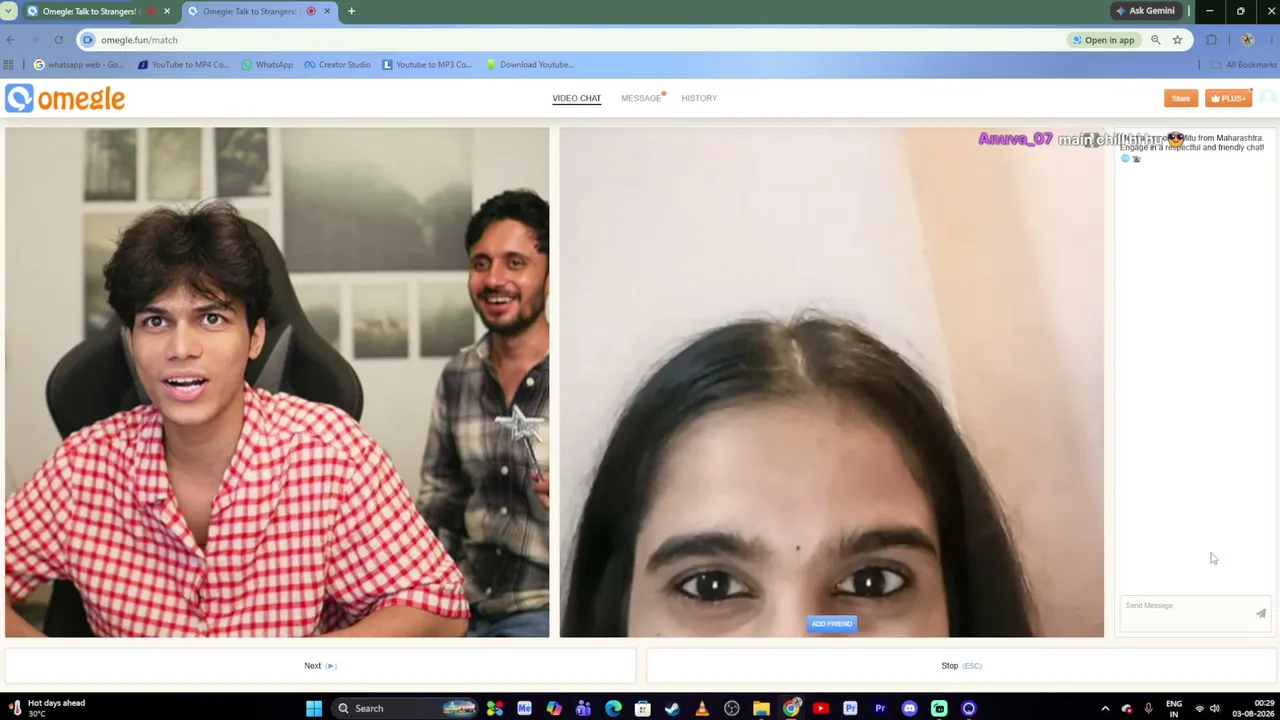This screenshot has width=1280, height=720.
Task: Close the active Omegle browser tab
Action: pyautogui.click(x=327, y=11)
